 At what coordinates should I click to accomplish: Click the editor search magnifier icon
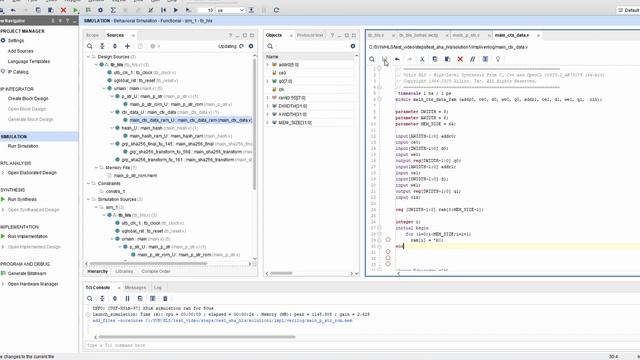click(372, 59)
